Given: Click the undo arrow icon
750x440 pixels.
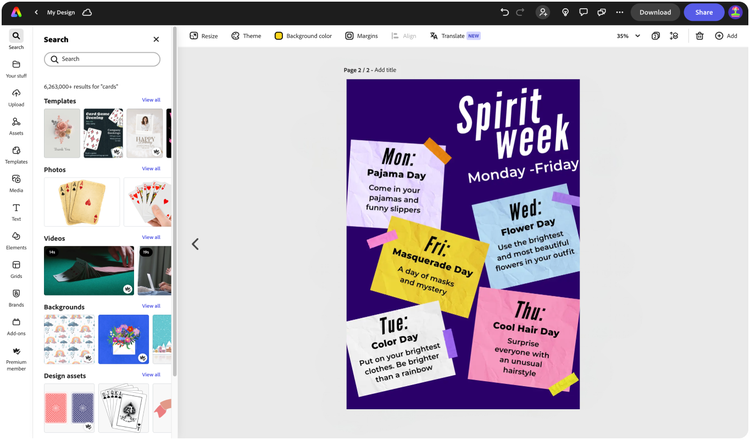Looking at the screenshot, I should [504, 12].
